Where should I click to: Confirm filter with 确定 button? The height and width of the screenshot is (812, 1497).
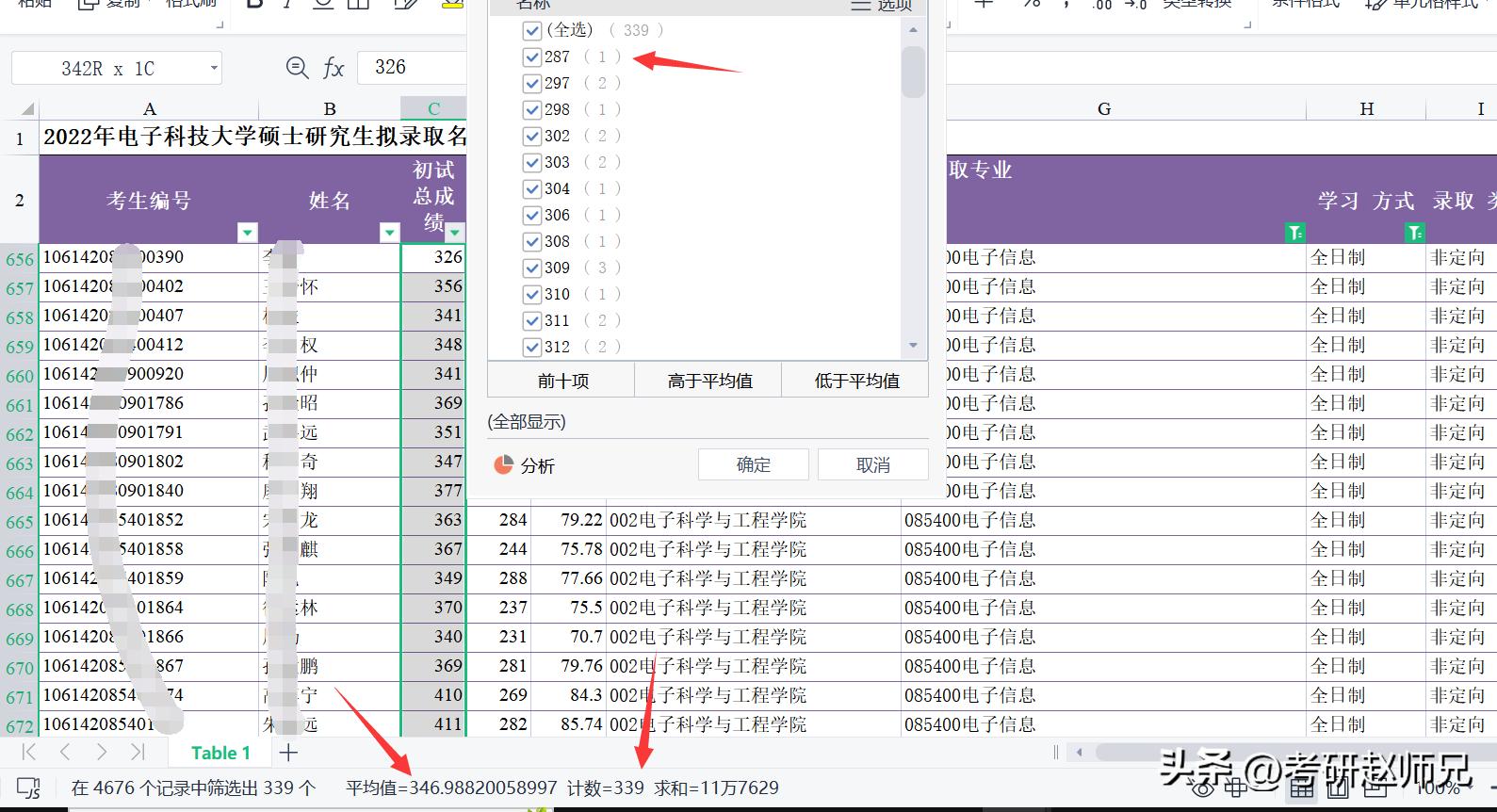click(754, 464)
